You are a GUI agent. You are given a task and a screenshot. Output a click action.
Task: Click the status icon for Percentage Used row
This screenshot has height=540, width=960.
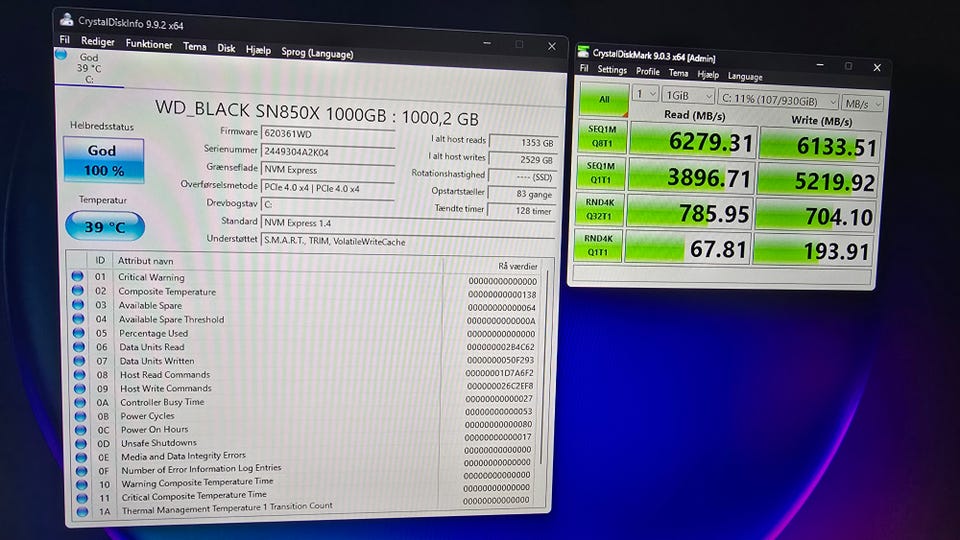pyautogui.click(x=78, y=332)
